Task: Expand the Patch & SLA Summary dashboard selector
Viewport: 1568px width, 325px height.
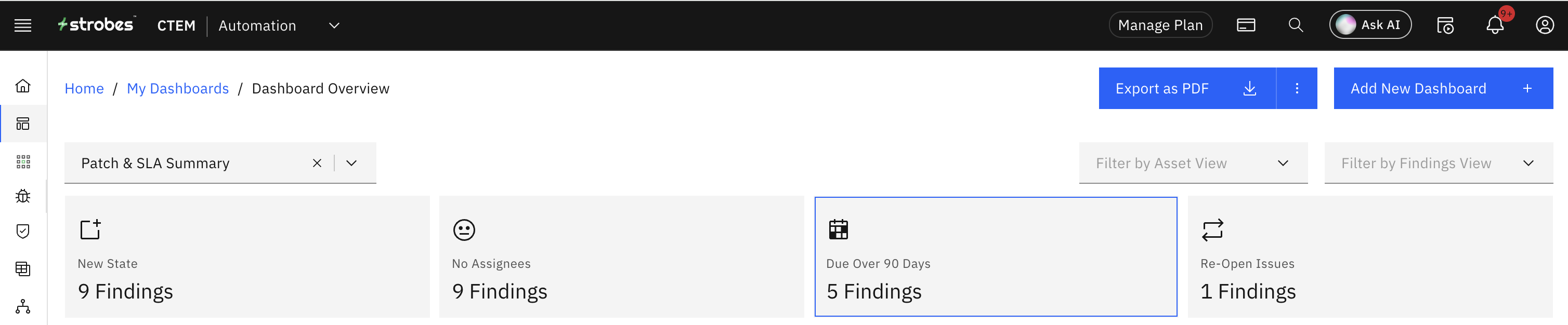Action: click(x=351, y=164)
